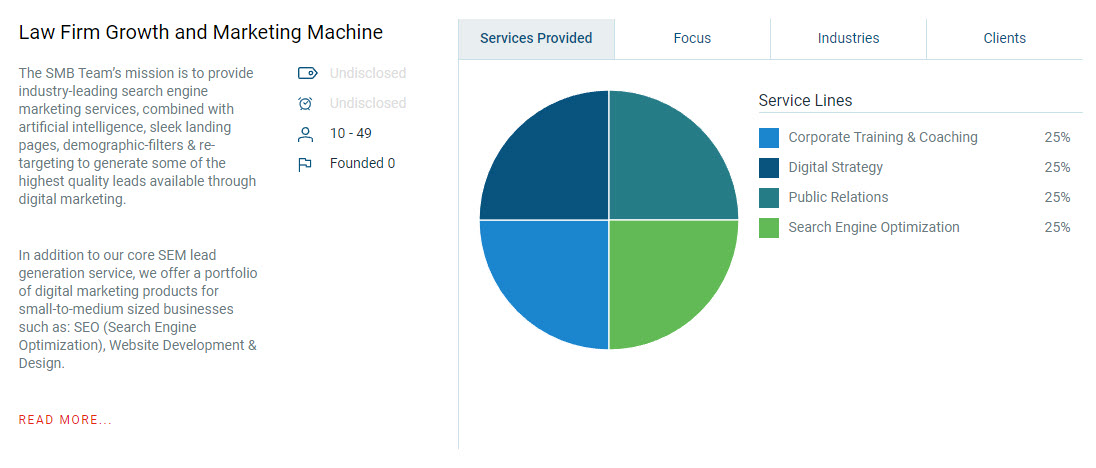Switch to the Focus tab

pyautogui.click(x=692, y=38)
